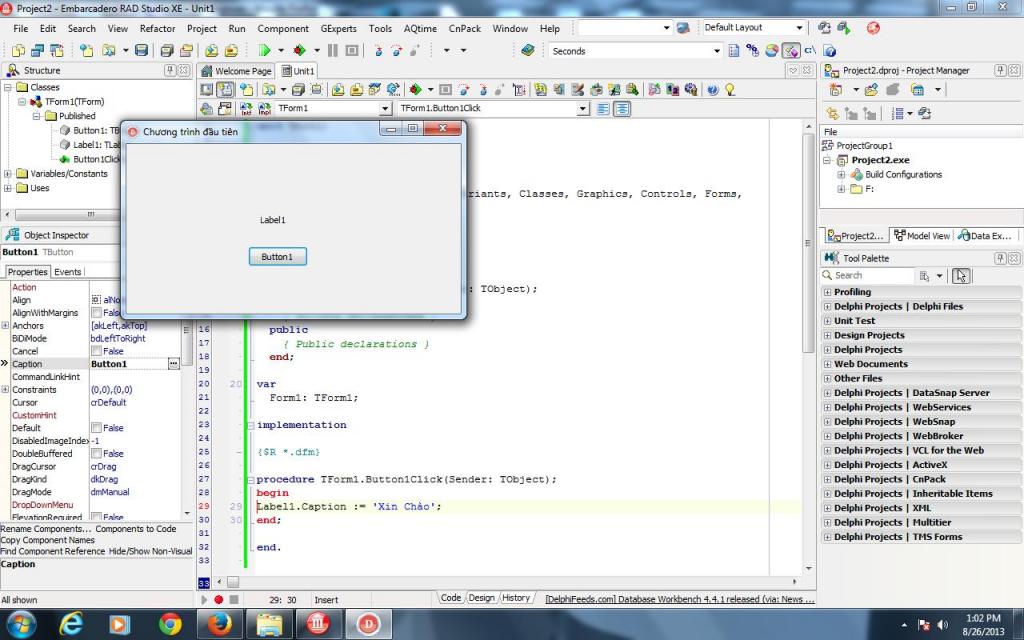
Task: Expand the Build Configurations tree node
Action: click(x=842, y=175)
